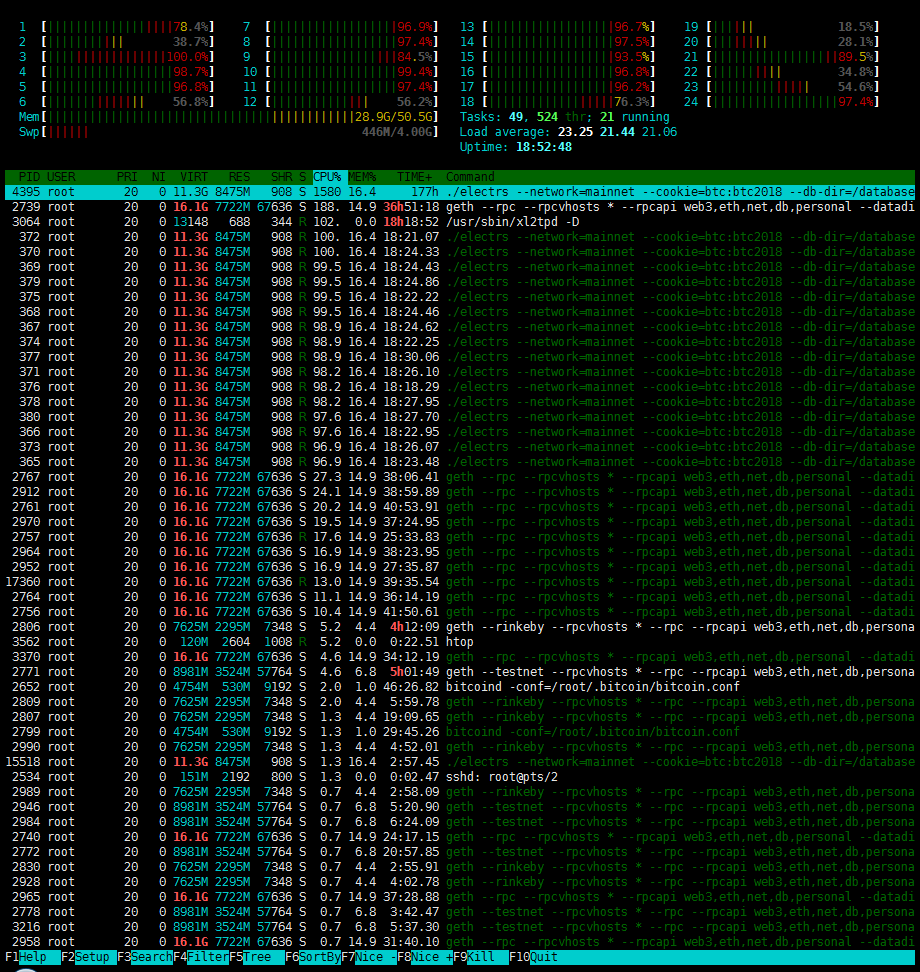This screenshot has width=920, height=972.
Task: Select the electrs thread row PID 365
Action: click(x=459, y=462)
